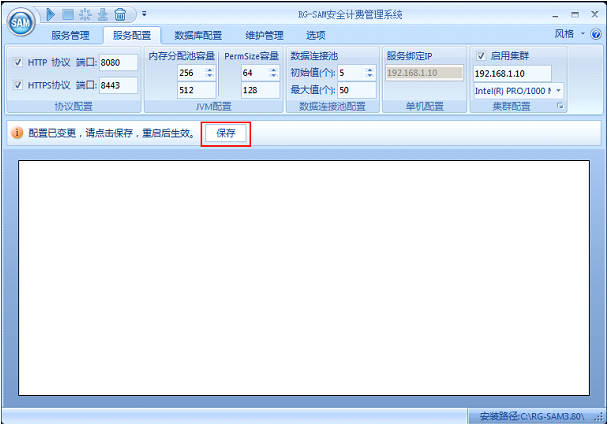
Task: Click the PermSize field showing 64
Action: [255, 72]
